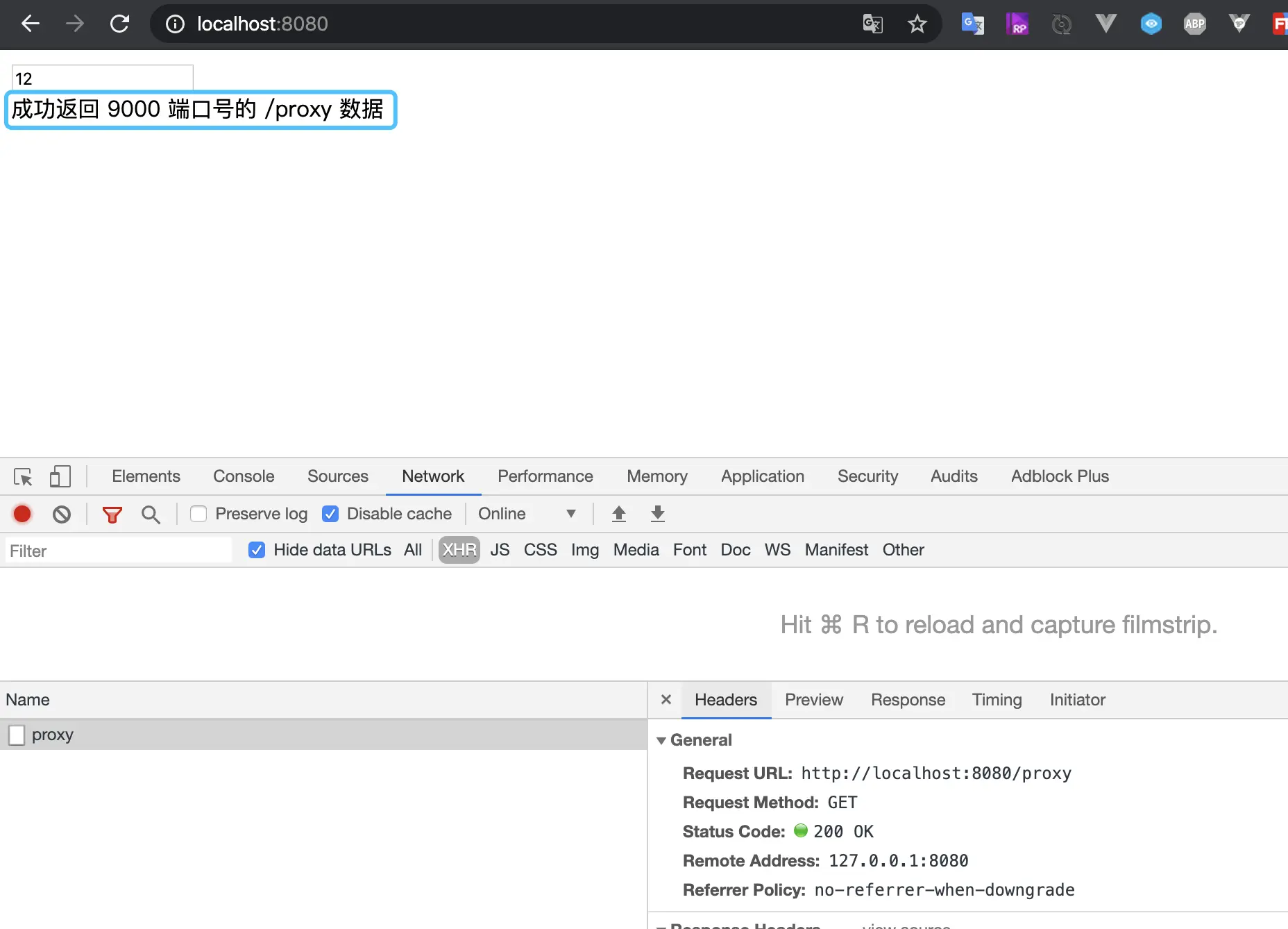
Task: Open the Online throttling dropdown
Action: click(527, 514)
